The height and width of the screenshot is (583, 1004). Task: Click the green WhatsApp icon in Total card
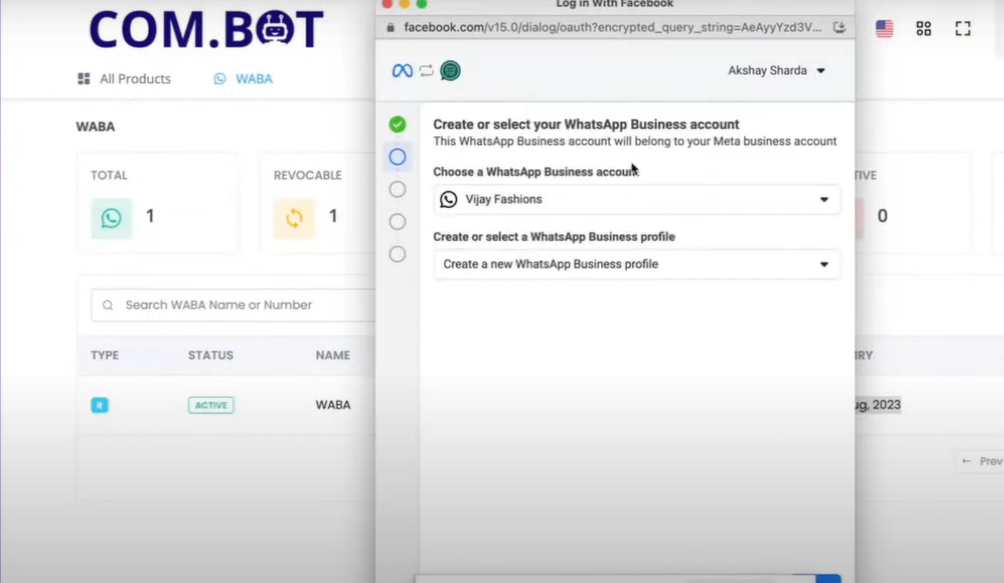pos(111,217)
